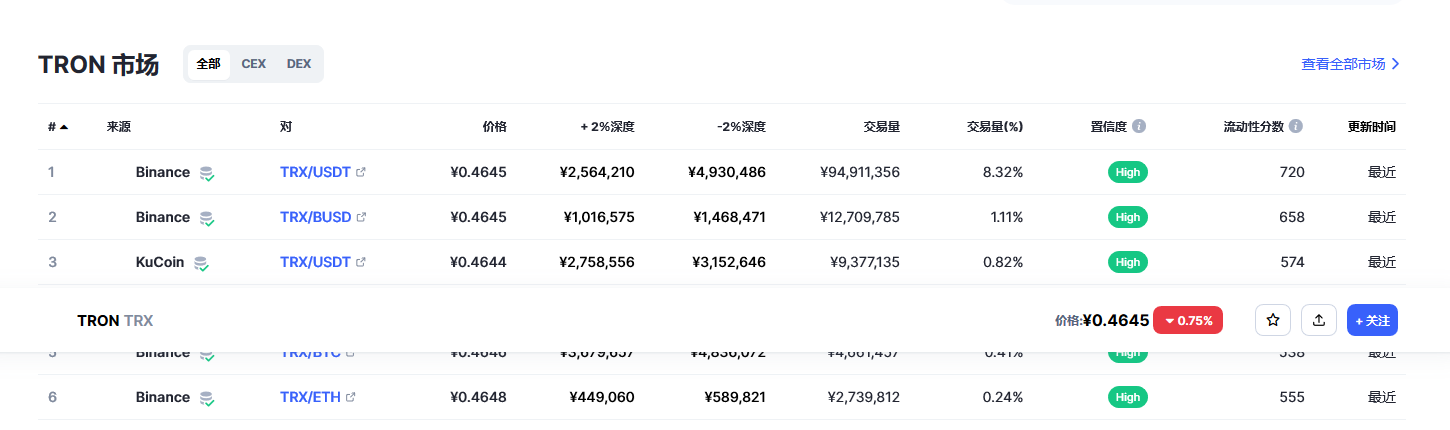Open the Binance TRX/USDT pair link
This screenshot has width=1450, height=430.
point(315,172)
